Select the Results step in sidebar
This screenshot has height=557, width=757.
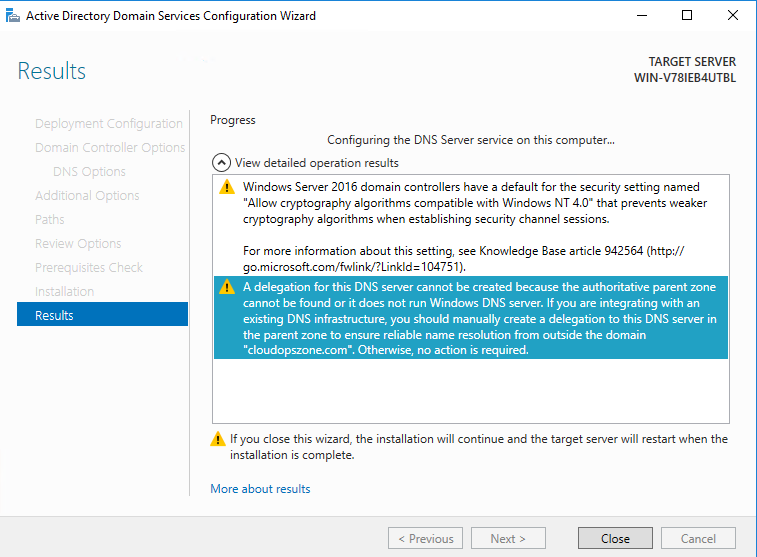coord(102,314)
